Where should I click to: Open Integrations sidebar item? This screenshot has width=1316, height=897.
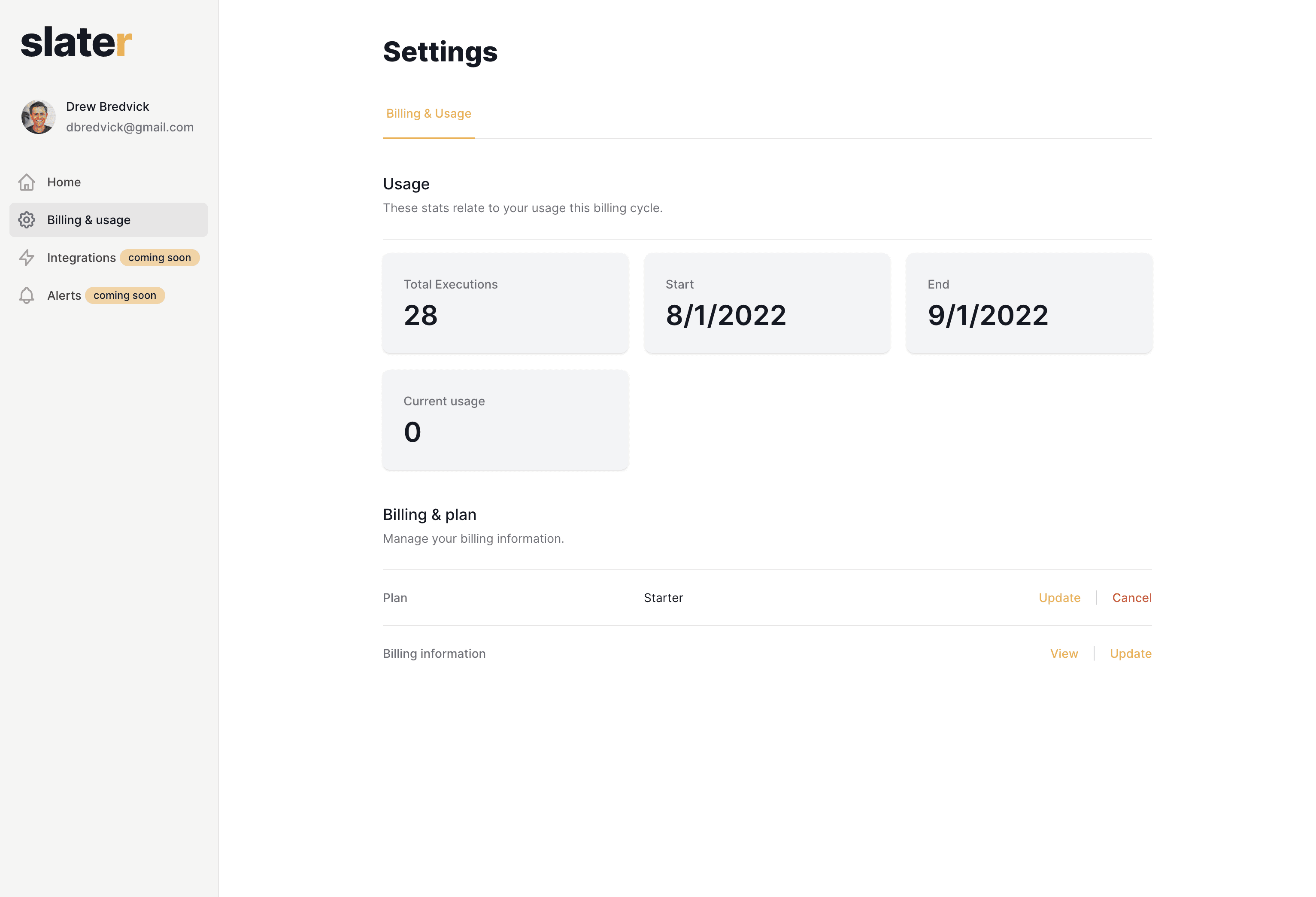(x=109, y=258)
